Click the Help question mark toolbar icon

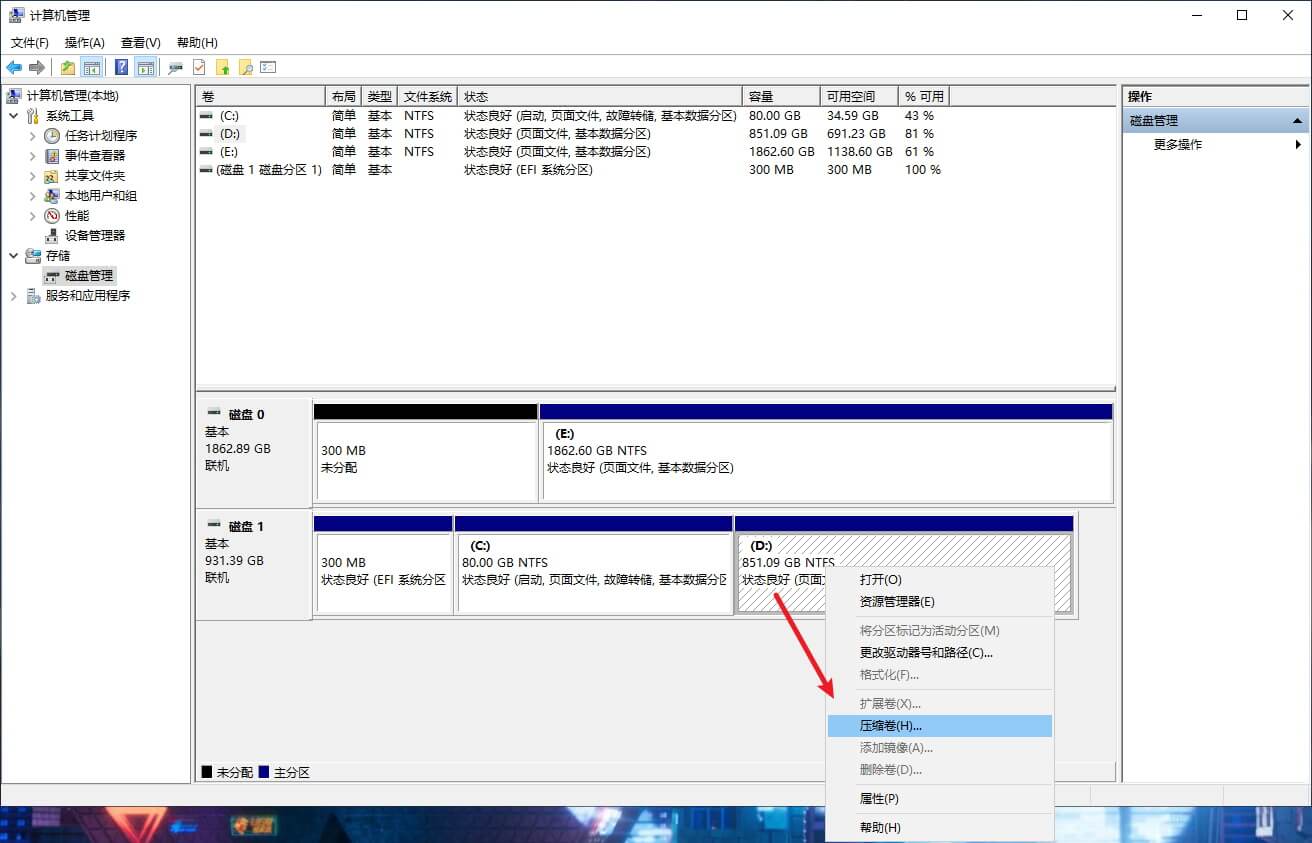click(121, 68)
